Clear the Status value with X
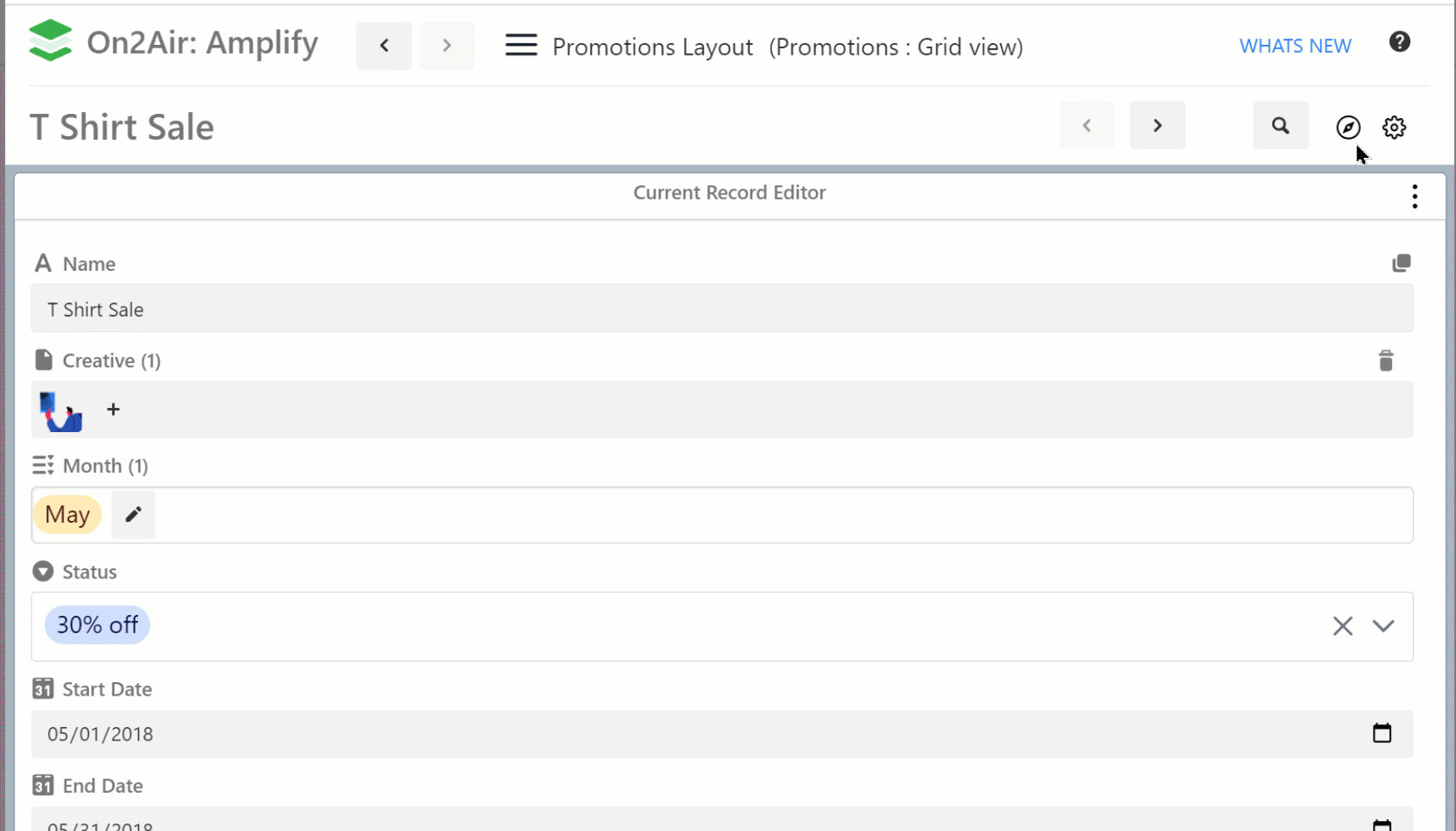This screenshot has height=831, width=1456. (x=1342, y=626)
